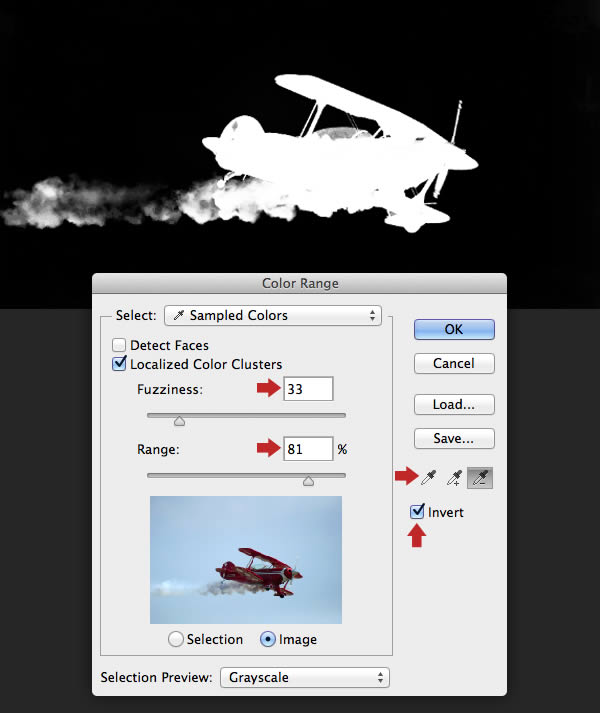Screen dimensions: 600x713
Task: Enable the Detect Faces checkbox
Action: (119, 345)
